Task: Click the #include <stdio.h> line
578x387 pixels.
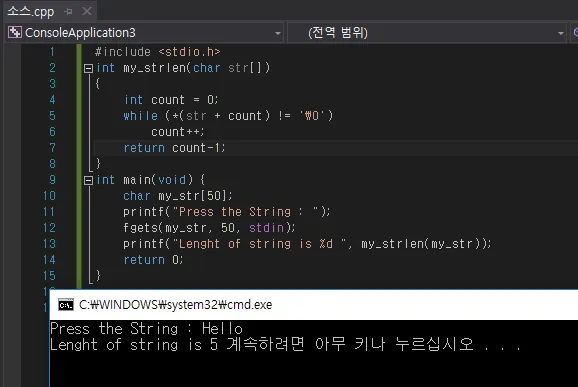Action: tap(157, 52)
